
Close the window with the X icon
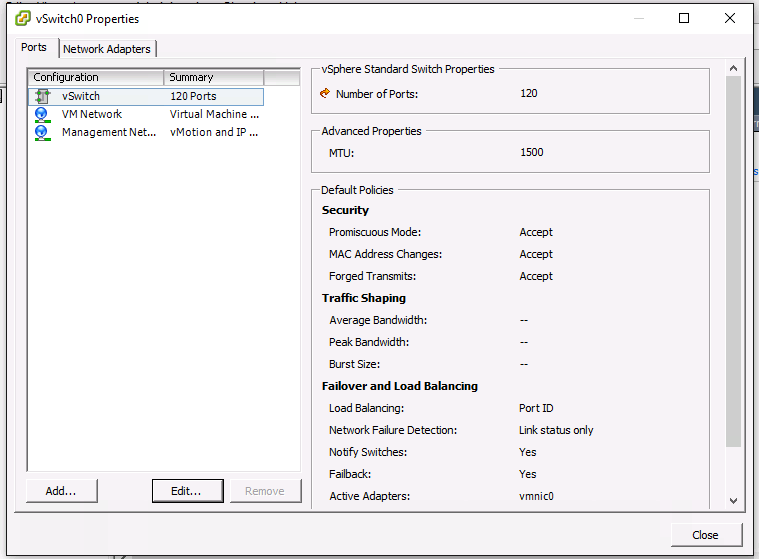tap(729, 18)
